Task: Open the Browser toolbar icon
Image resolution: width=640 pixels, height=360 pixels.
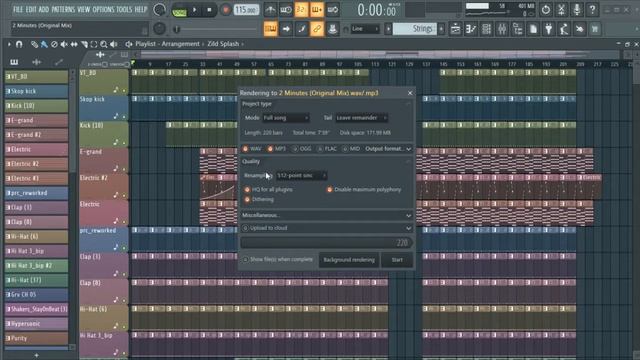Action: click(x=517, y=29)
